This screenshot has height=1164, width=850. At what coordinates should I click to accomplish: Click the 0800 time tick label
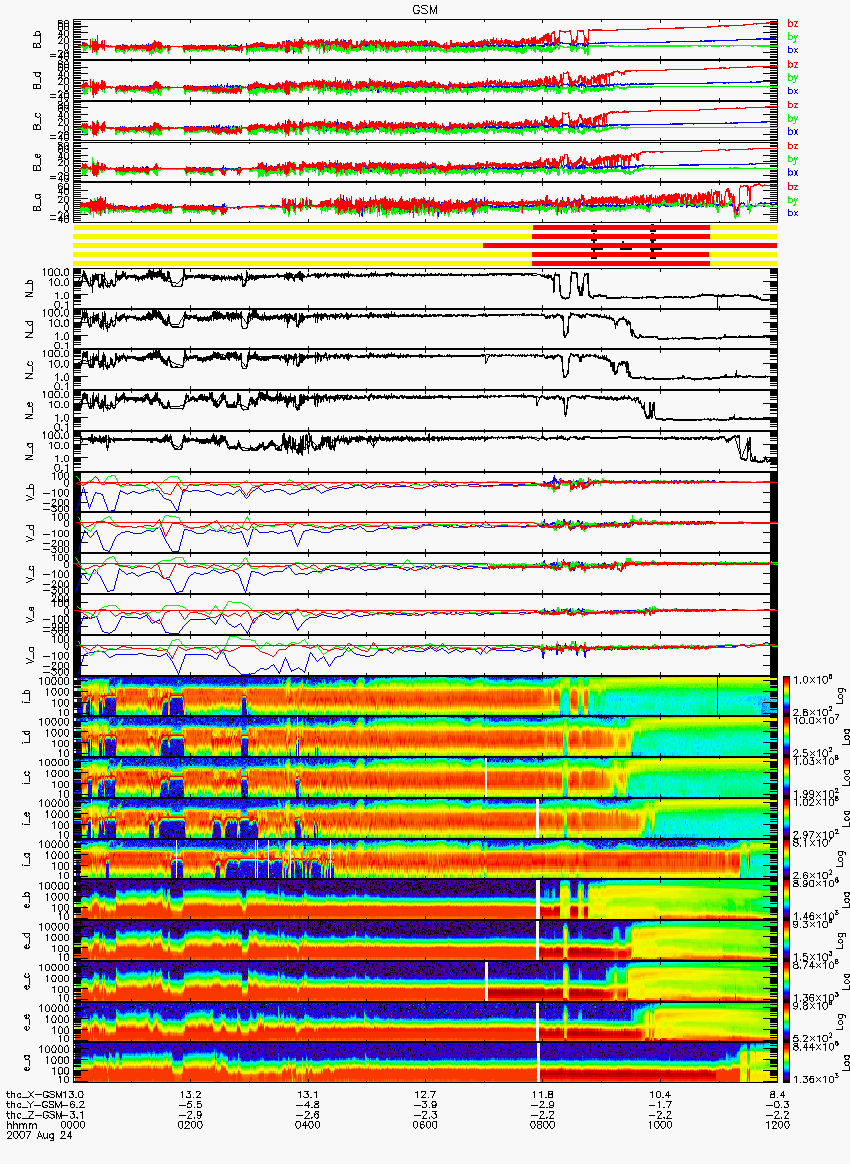[543, 1125]
